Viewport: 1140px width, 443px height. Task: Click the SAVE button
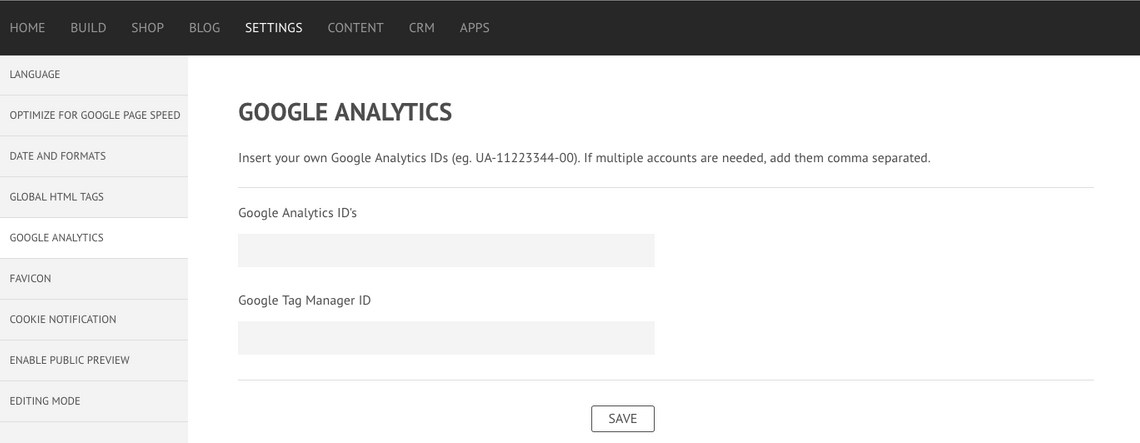(x=622, y=418)
